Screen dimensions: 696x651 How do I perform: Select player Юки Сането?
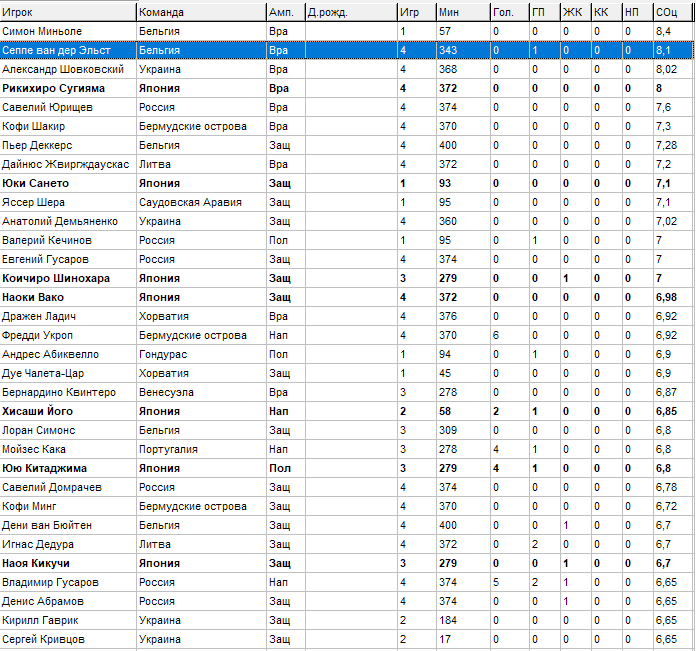(36, 183)
